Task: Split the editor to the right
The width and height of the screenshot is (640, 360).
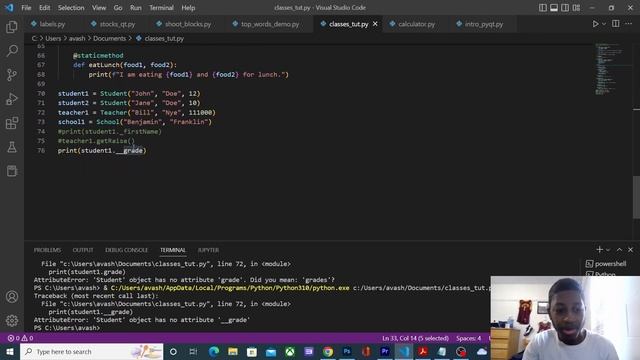Action: (x=616, y=24)
